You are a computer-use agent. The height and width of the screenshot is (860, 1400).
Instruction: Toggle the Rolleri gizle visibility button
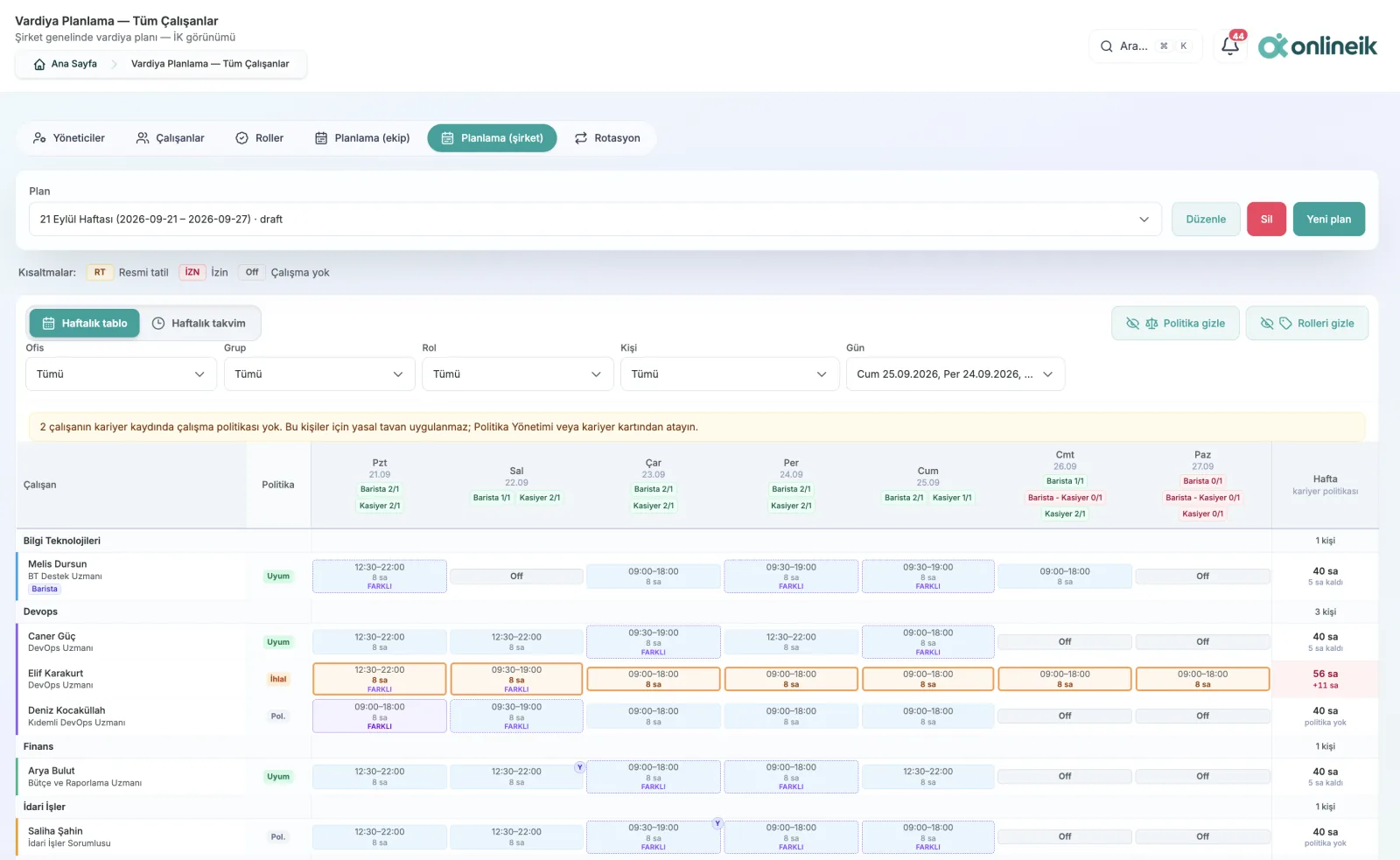click(1307, 324)
